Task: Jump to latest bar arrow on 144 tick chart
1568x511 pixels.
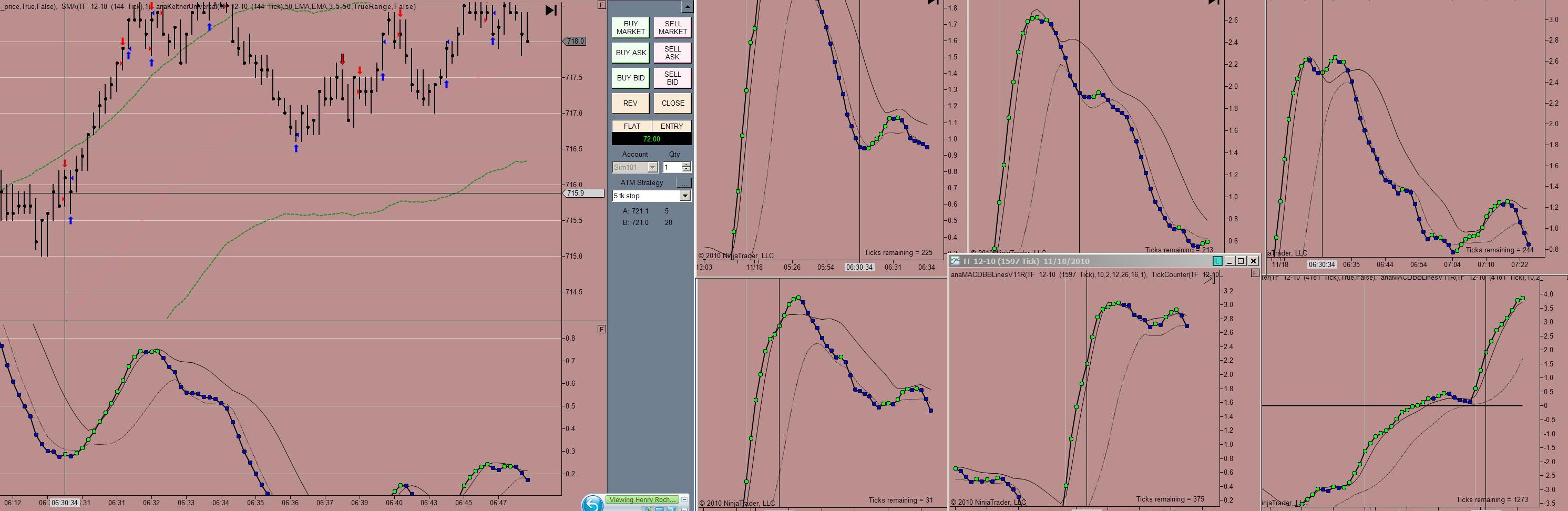Action: pos(551,11)
